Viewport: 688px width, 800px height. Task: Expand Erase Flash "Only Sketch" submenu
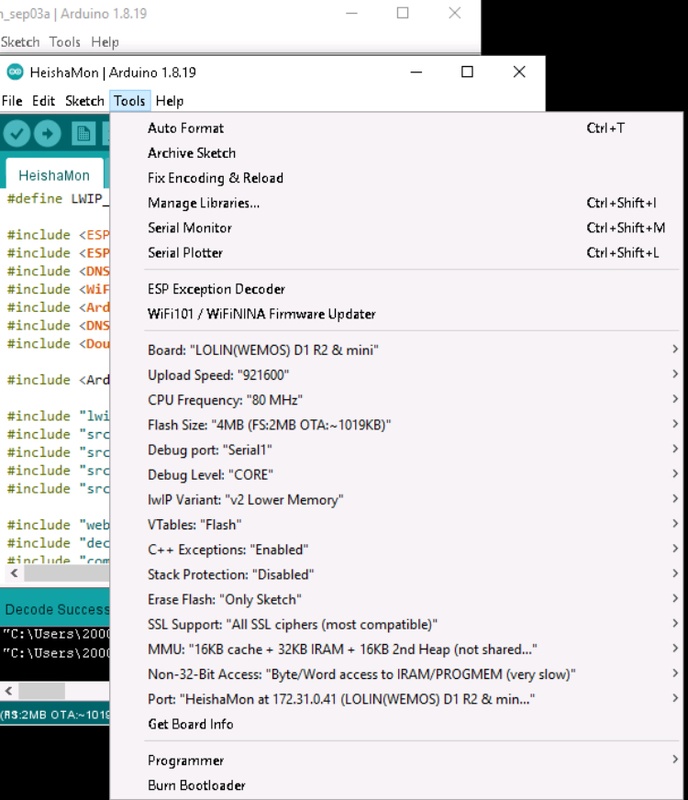click(397, 601)
